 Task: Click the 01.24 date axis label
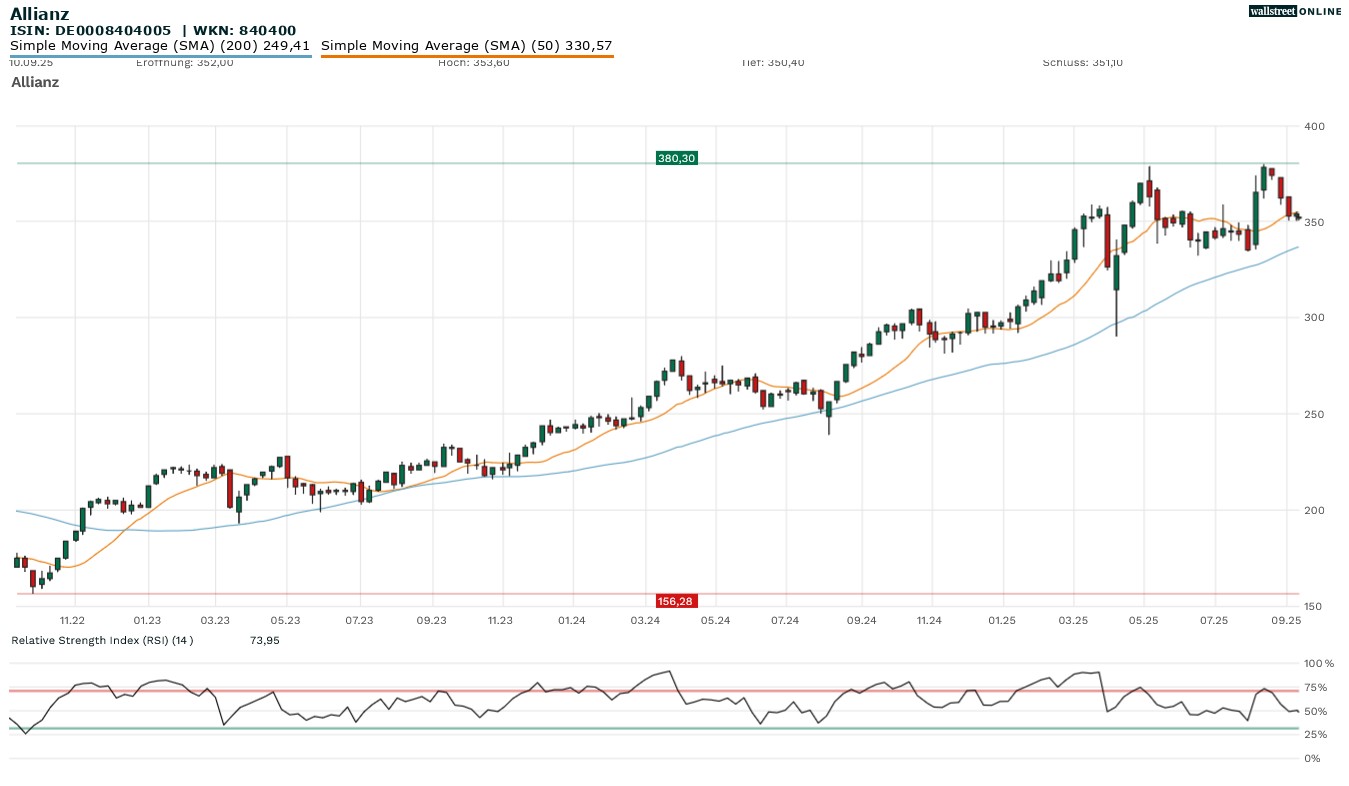(x=572, y=621)
